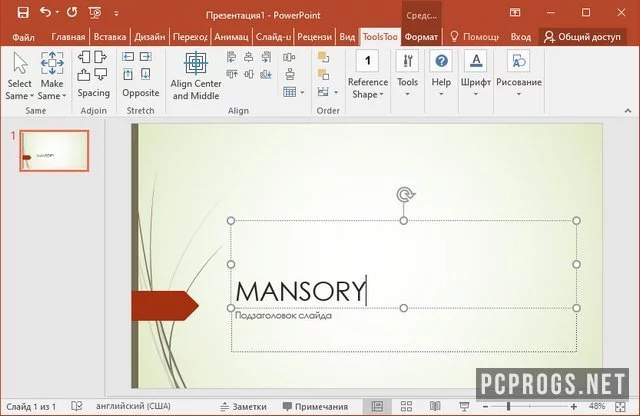The image size is (640, 416).
Task: Open Customize Quick Access Toolbar arrow
Action: [116, 13]
